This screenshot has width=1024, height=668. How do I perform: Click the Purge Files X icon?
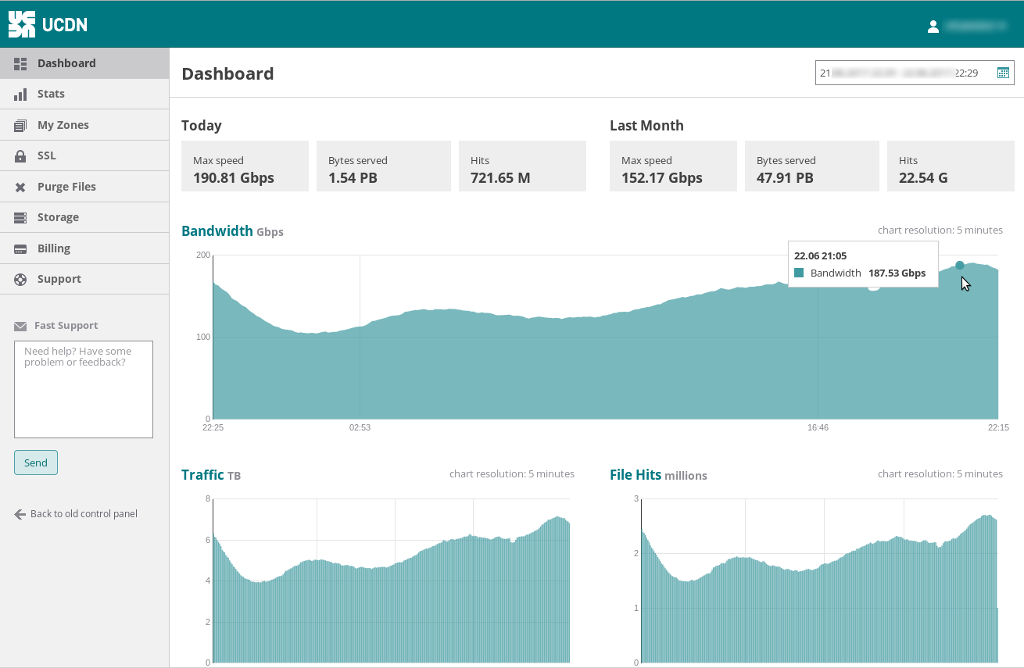pyautogui.click(x=20, y=187)
